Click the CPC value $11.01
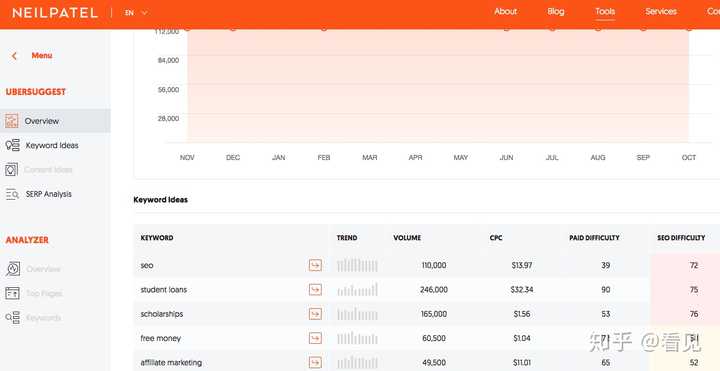This screenshot has width=720, height=371. [522, 363]
